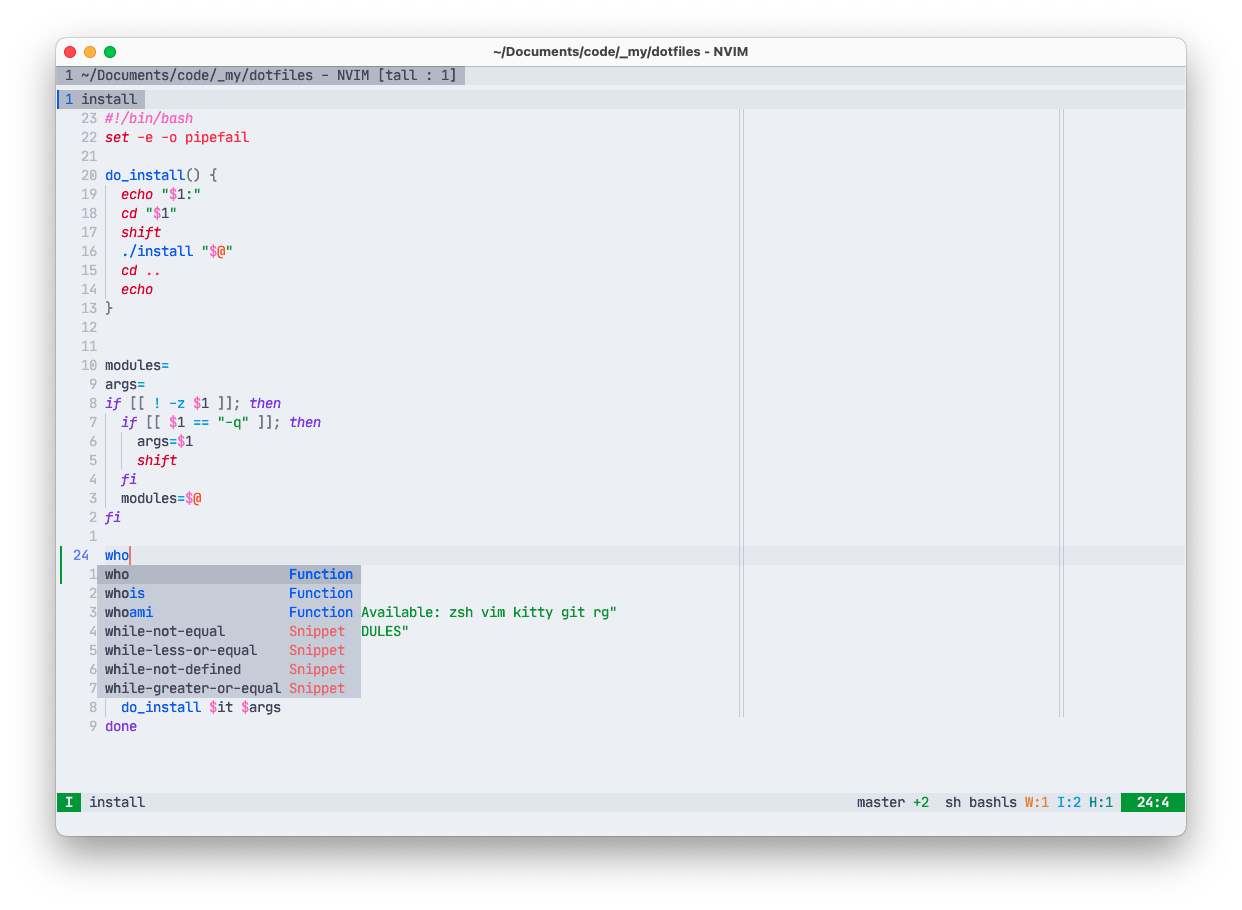Choose the while-less-or-equal snippet
Viewport: 1242px width, 910px height.
coord(229,650)
